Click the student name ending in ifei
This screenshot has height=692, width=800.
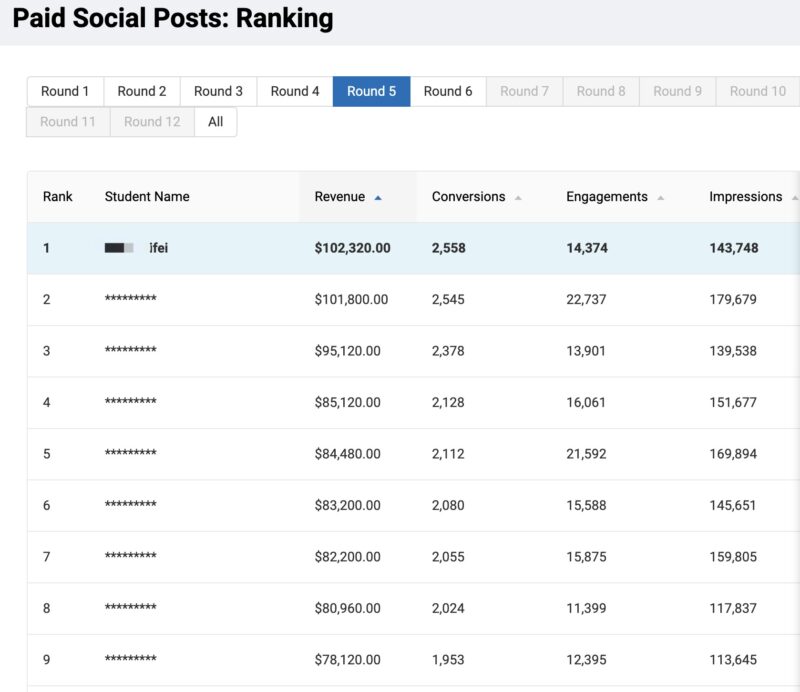coord(136,248)
